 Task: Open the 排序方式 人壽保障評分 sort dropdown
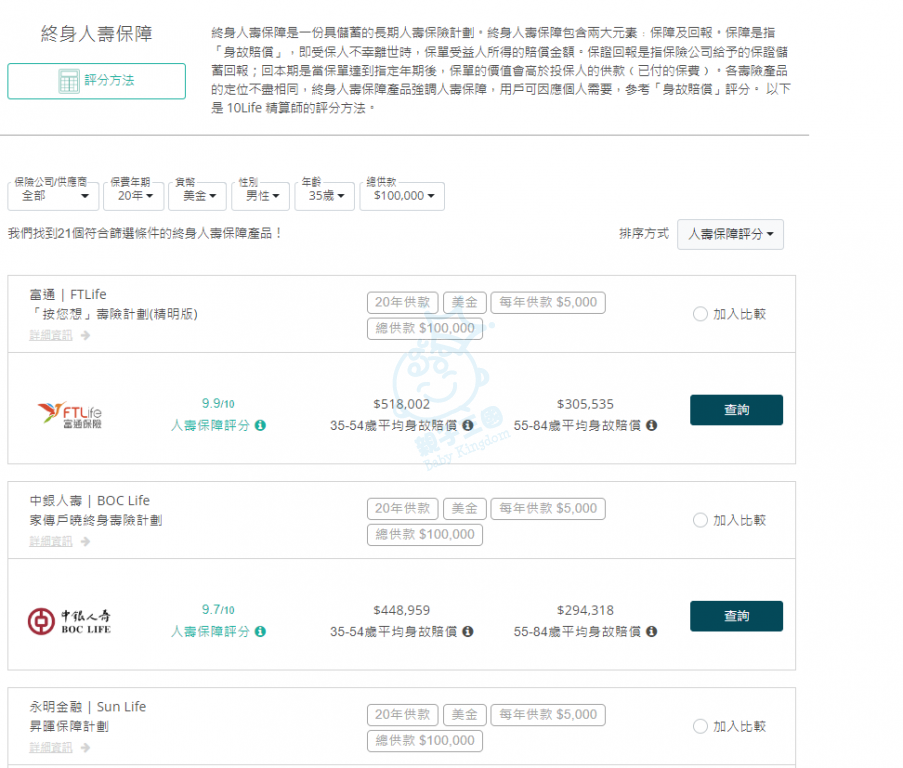tap(730, 234)
